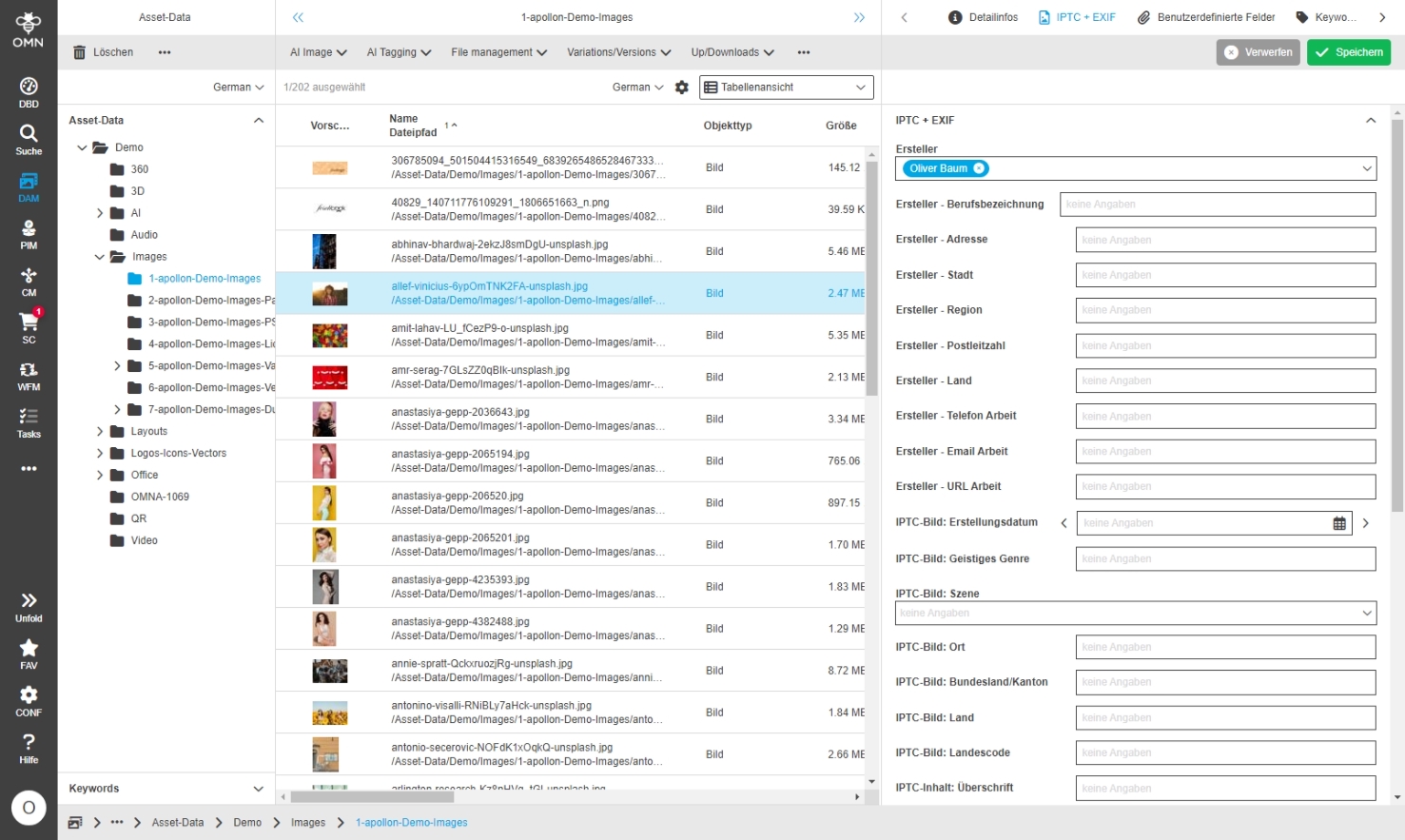Click the Verwerfen button

1258,52
